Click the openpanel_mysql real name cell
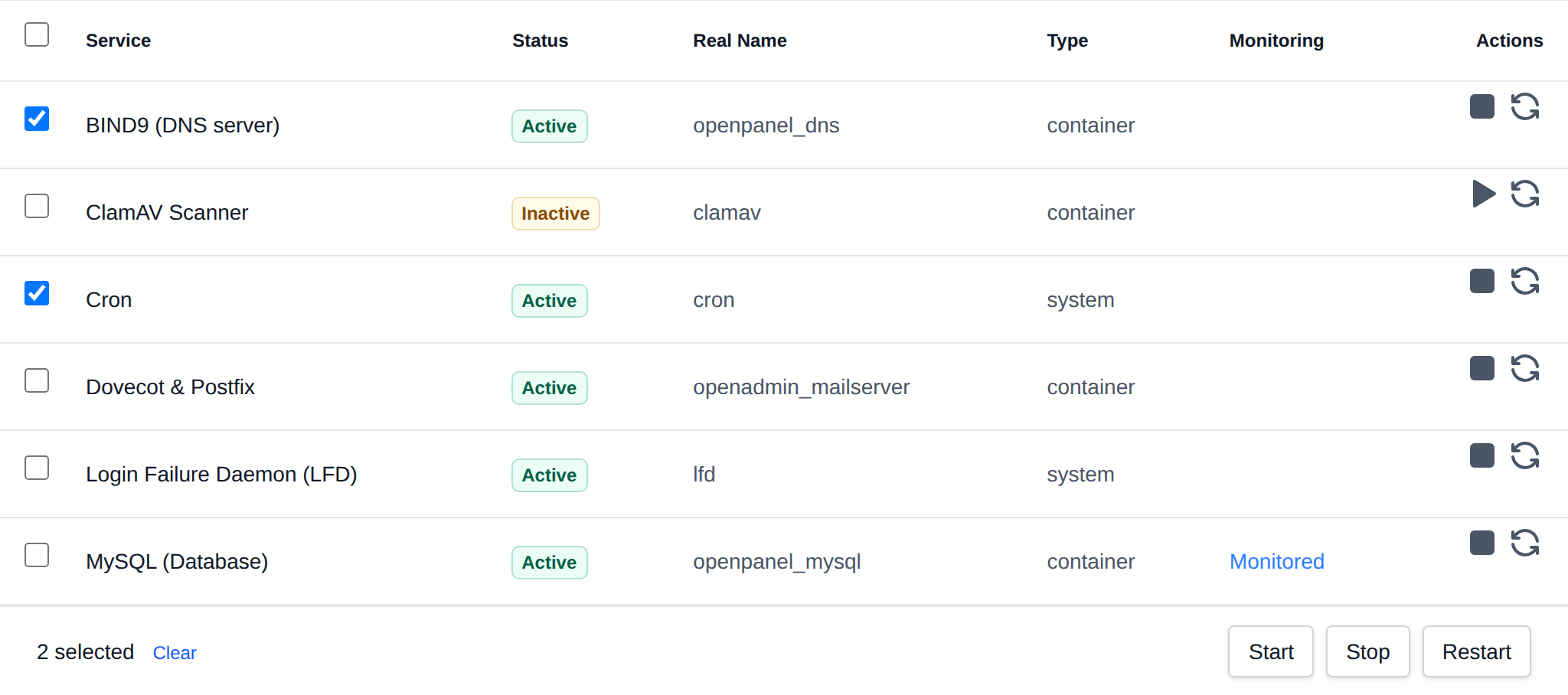 click(x=777, y=562)
